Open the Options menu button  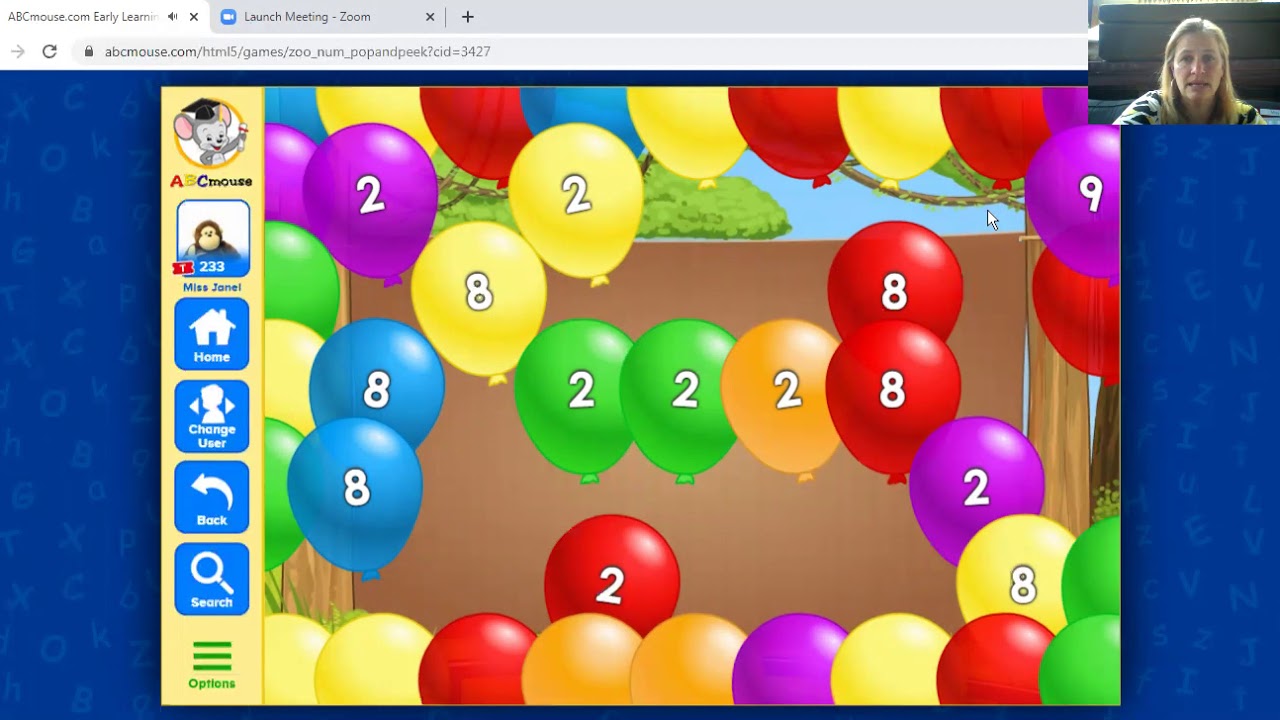(x=212, y=666)
